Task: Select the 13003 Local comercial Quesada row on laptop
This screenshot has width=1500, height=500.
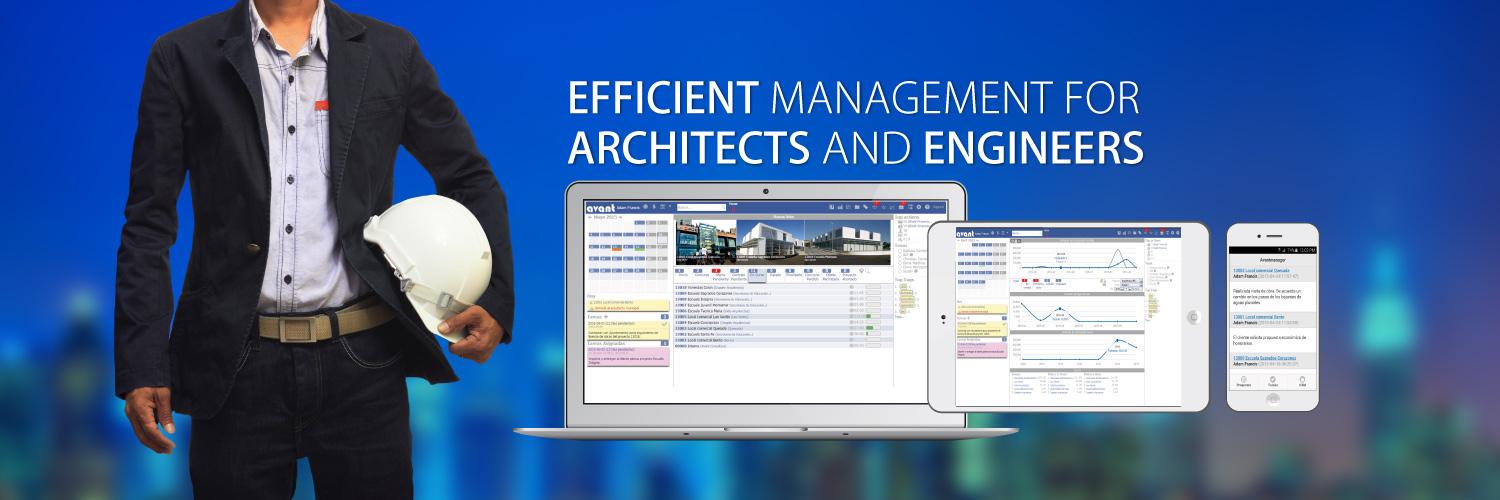Action: click(x=783, y=328)
